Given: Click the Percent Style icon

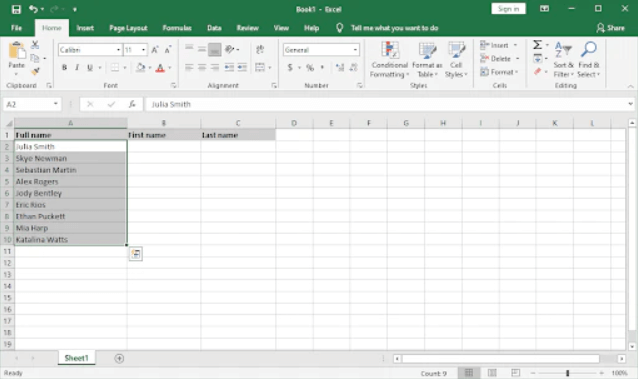Looking at the screenshot, I should pyautogui.click(x=310, y=68).
